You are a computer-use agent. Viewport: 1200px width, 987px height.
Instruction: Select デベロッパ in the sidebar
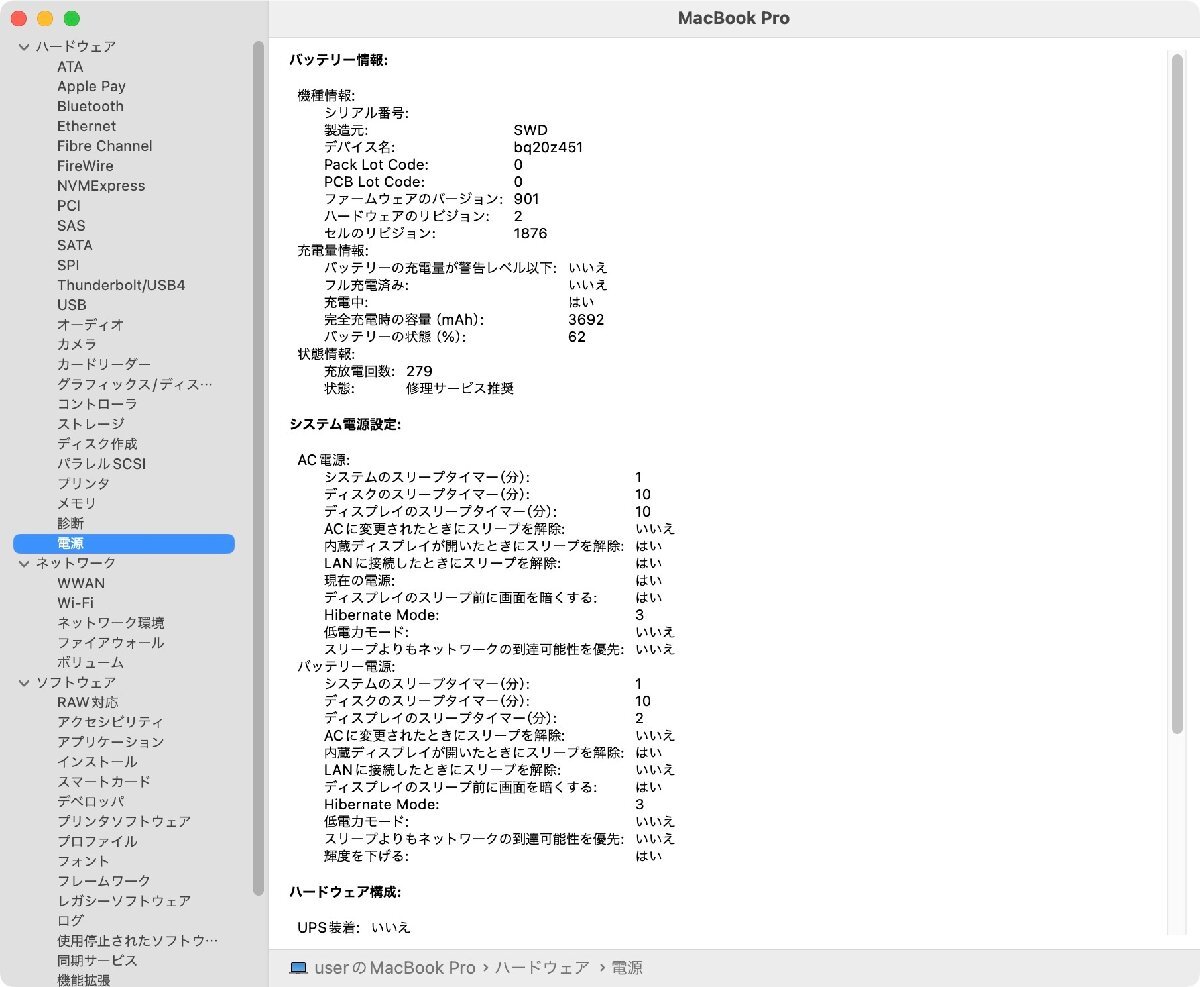[90, 801]
